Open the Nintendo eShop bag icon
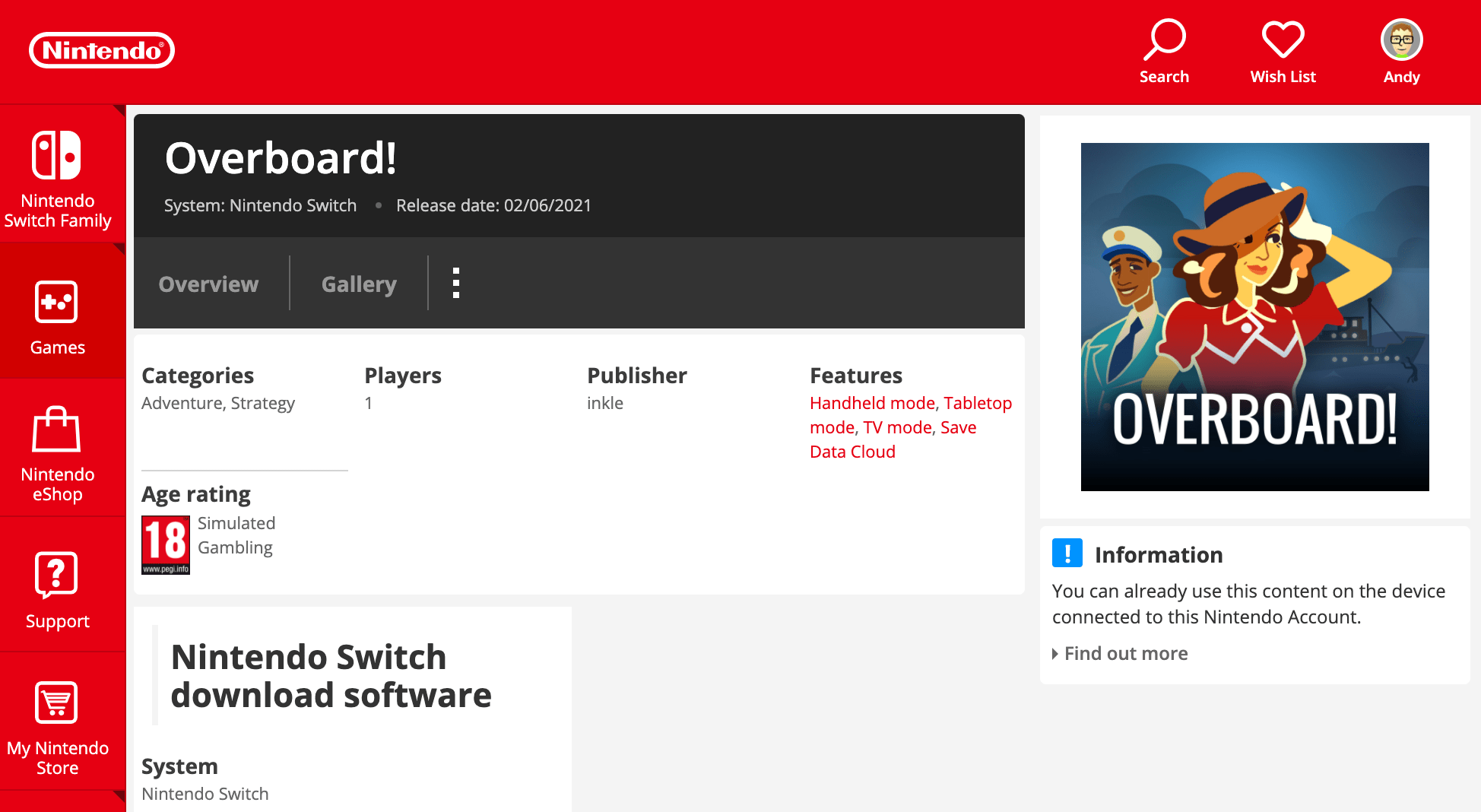The image size is (1481, 812). pyautogui.click(x=57, y=429)
